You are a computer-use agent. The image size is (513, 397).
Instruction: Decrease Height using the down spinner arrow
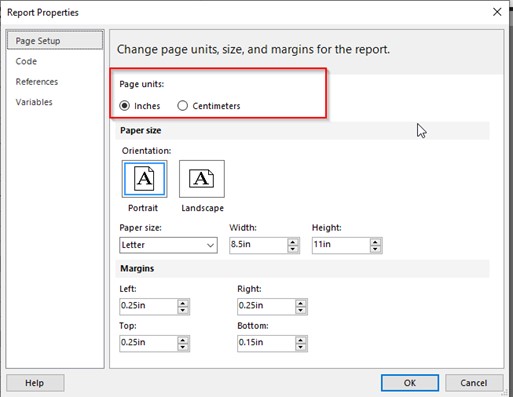coord(375,249)
